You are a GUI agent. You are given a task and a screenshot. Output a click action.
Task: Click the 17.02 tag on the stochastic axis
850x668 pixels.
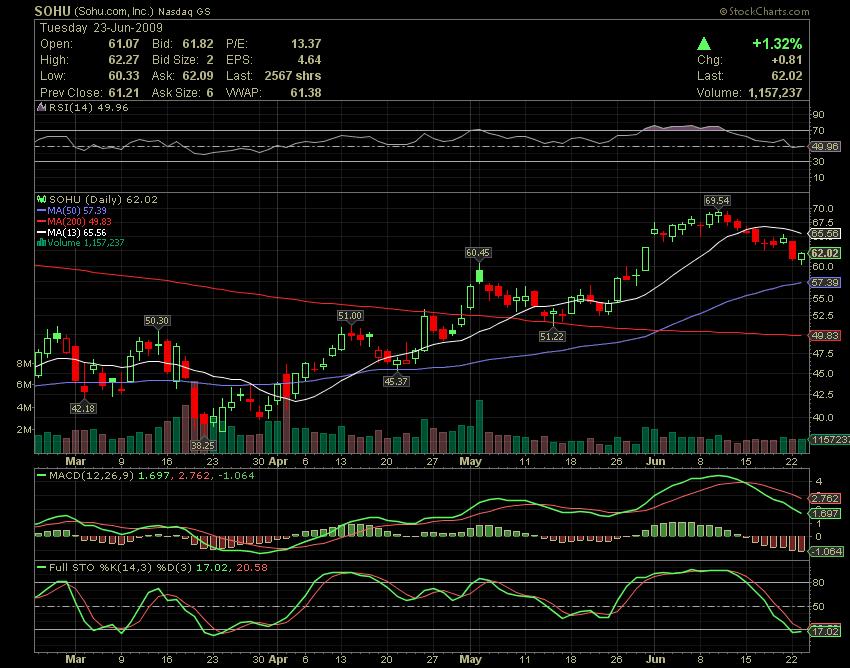click(x=825, y=632)
